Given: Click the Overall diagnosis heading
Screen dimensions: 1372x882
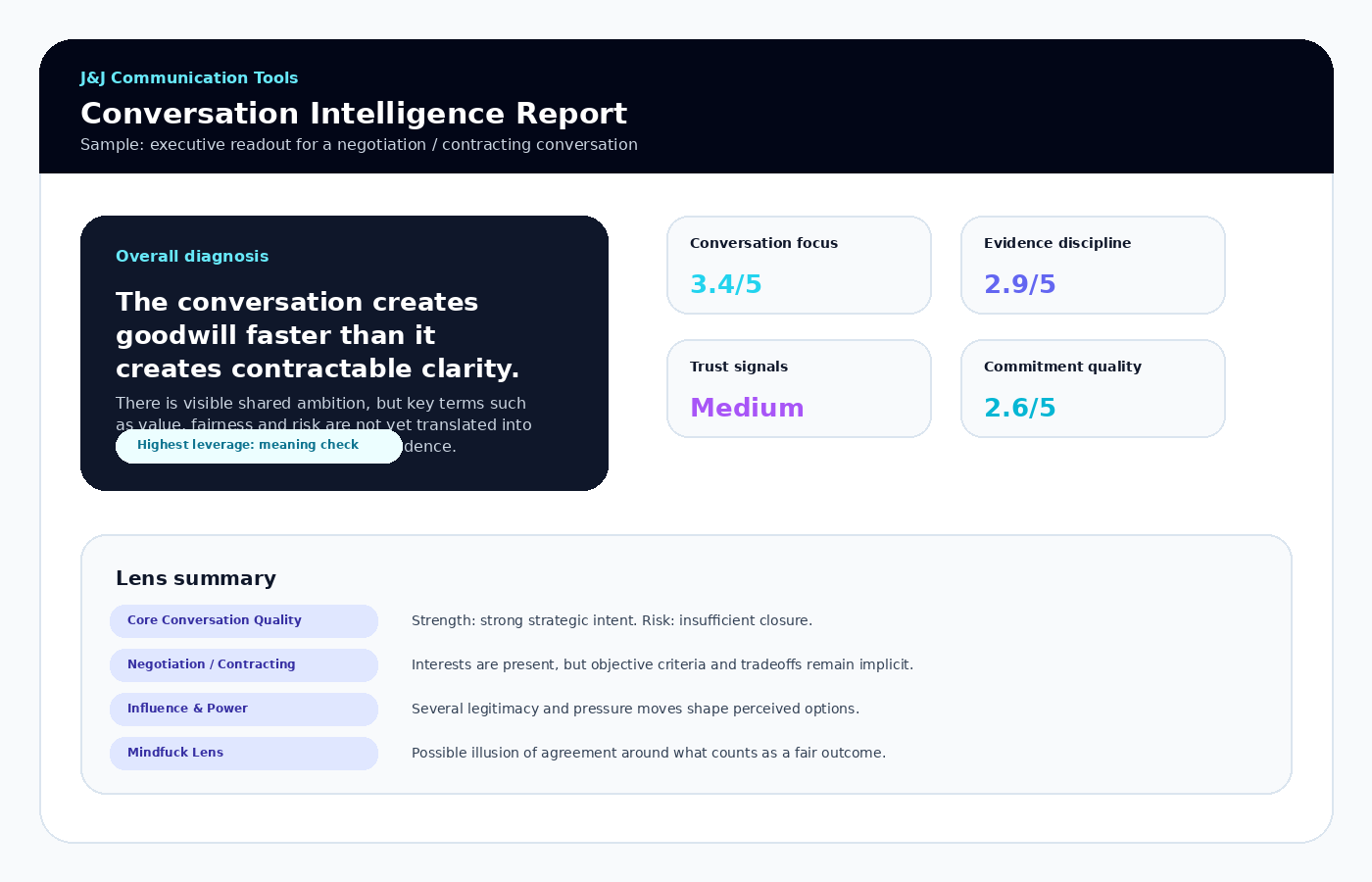Looking at the screenshot, I should point(192,256).
